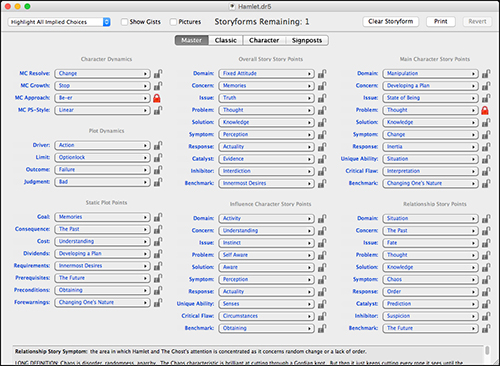Lock the Main Character Domain

tap(486, 73)
